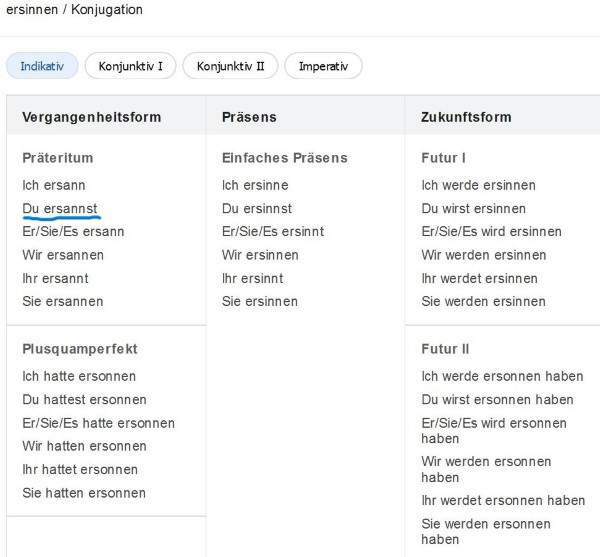This screenshot has width=600, height=557.
Task: Select the Einfaches Präsens heading
Action: click(x=285, y=158)
